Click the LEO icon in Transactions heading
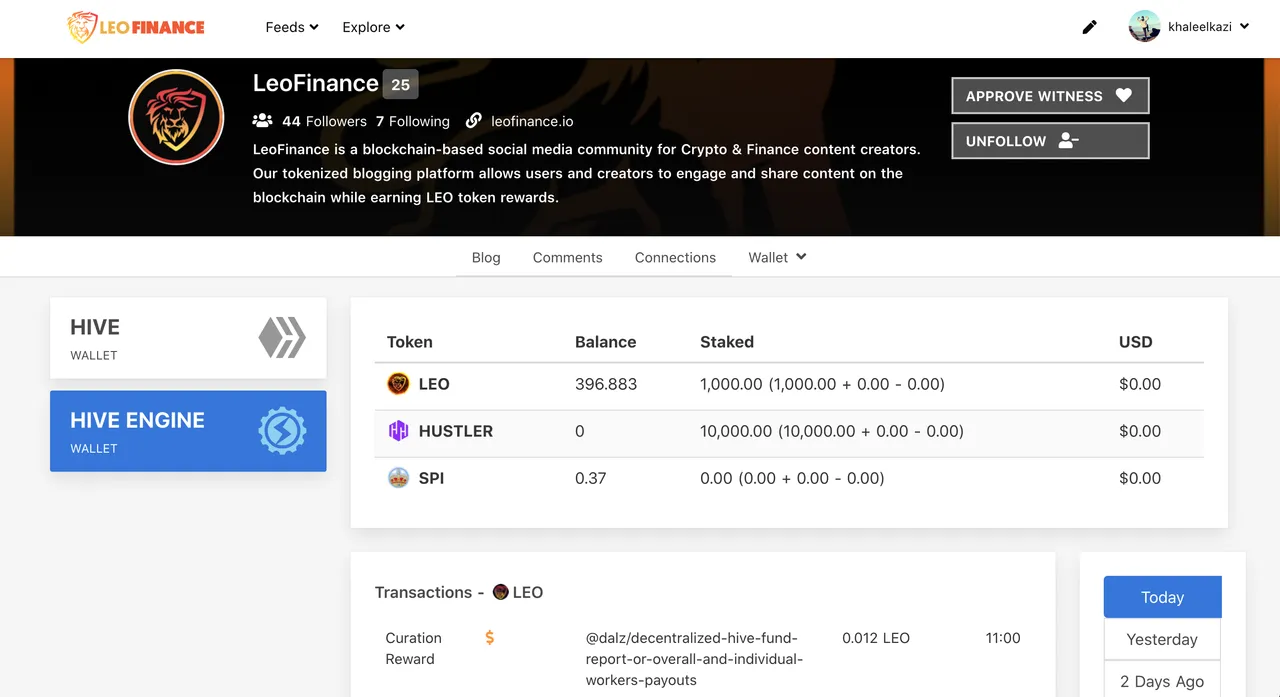 pos(501,592)
